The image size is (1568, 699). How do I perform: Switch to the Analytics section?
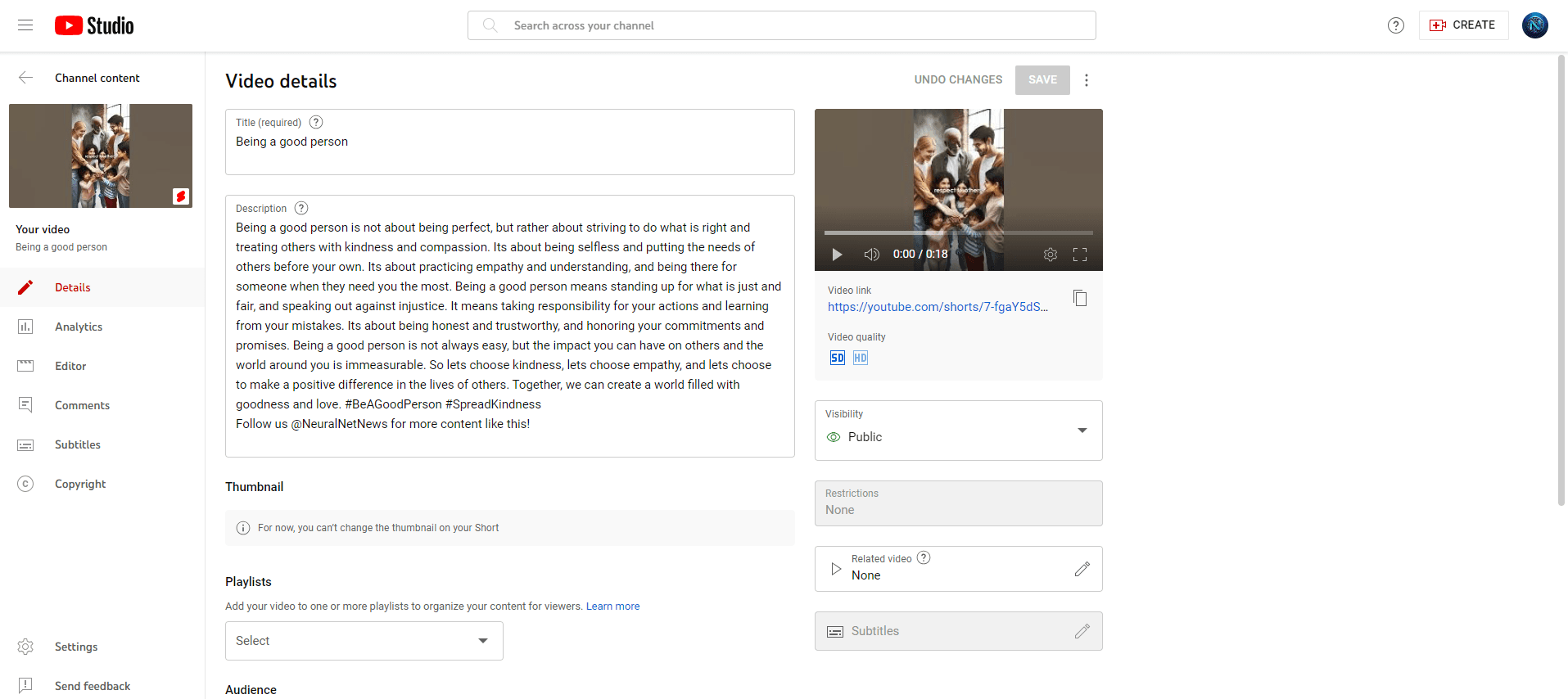[79, 327]
